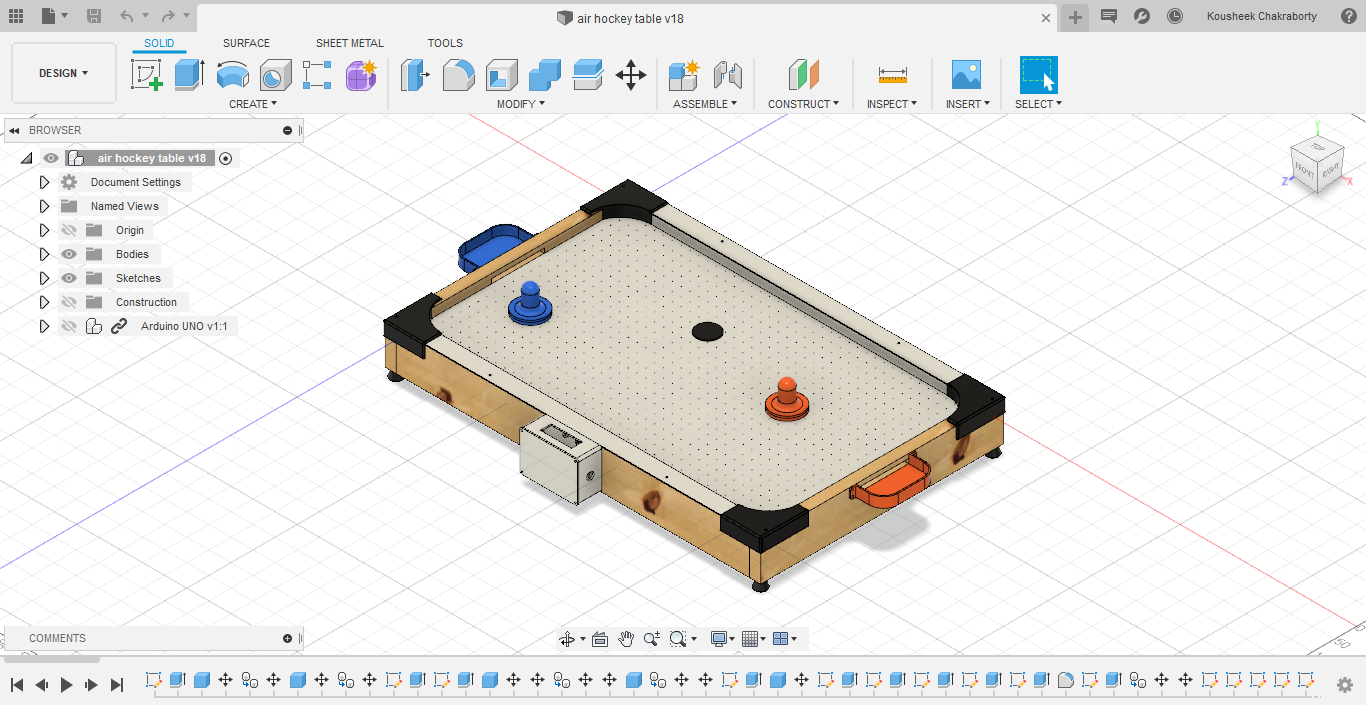1366x705 pixels.
Task: Click the ViewCube in the viewport corner
Action: pyautogui.click(x=1317, y=165)
